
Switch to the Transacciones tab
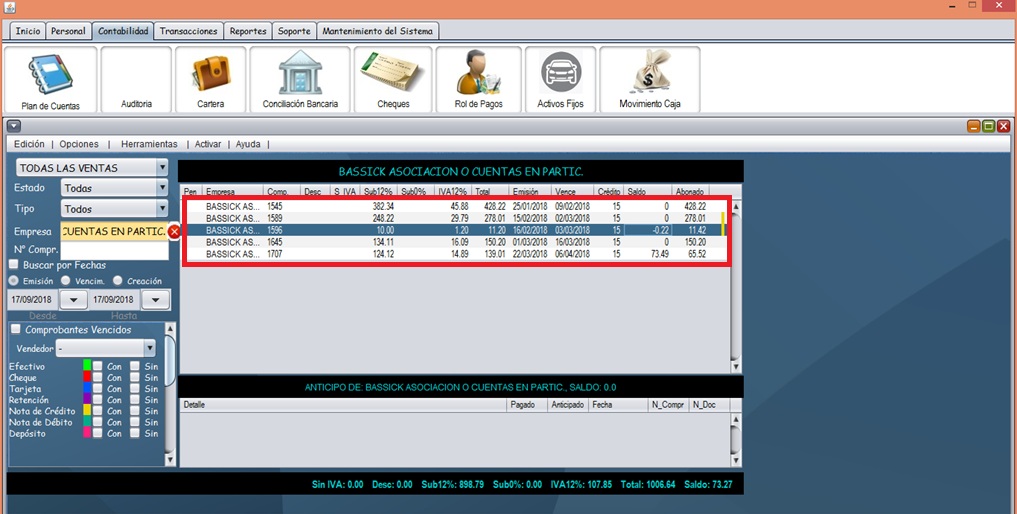[188, 31]
